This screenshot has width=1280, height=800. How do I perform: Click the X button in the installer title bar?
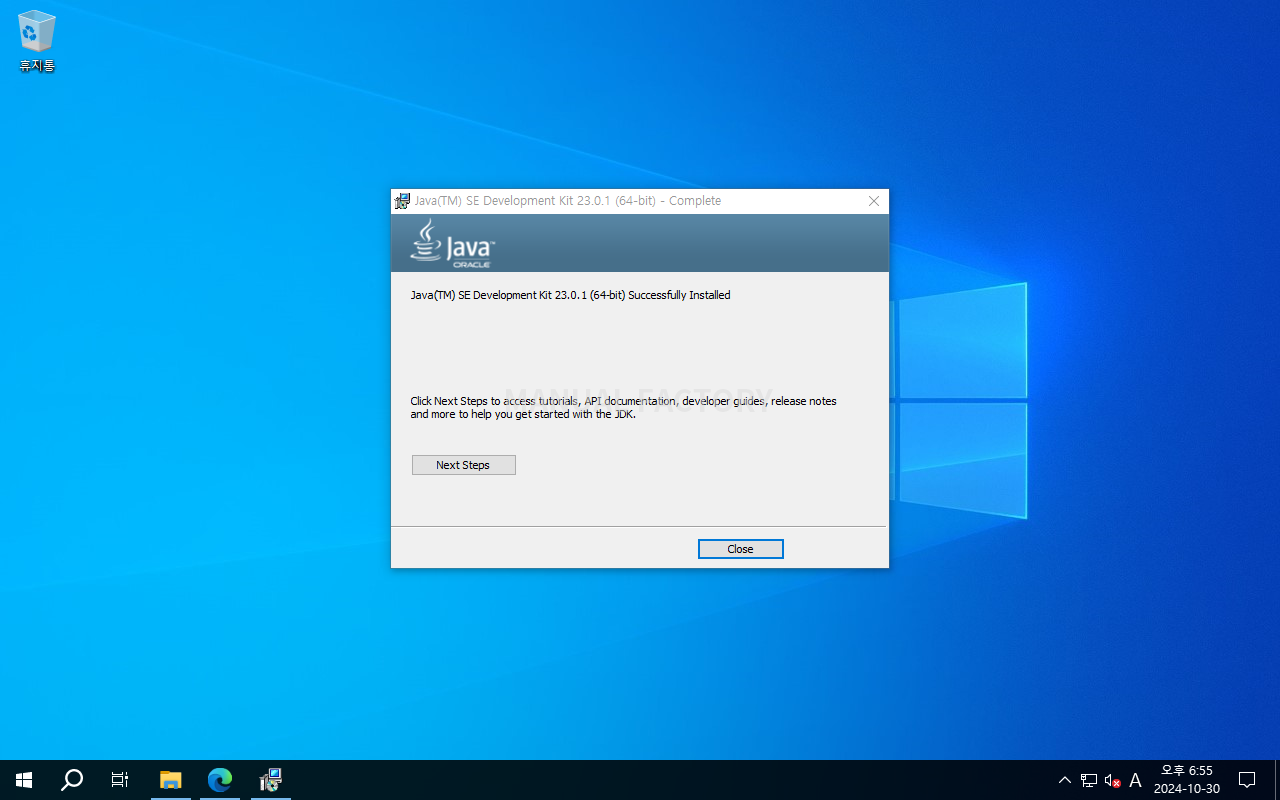tap(874, 201)
